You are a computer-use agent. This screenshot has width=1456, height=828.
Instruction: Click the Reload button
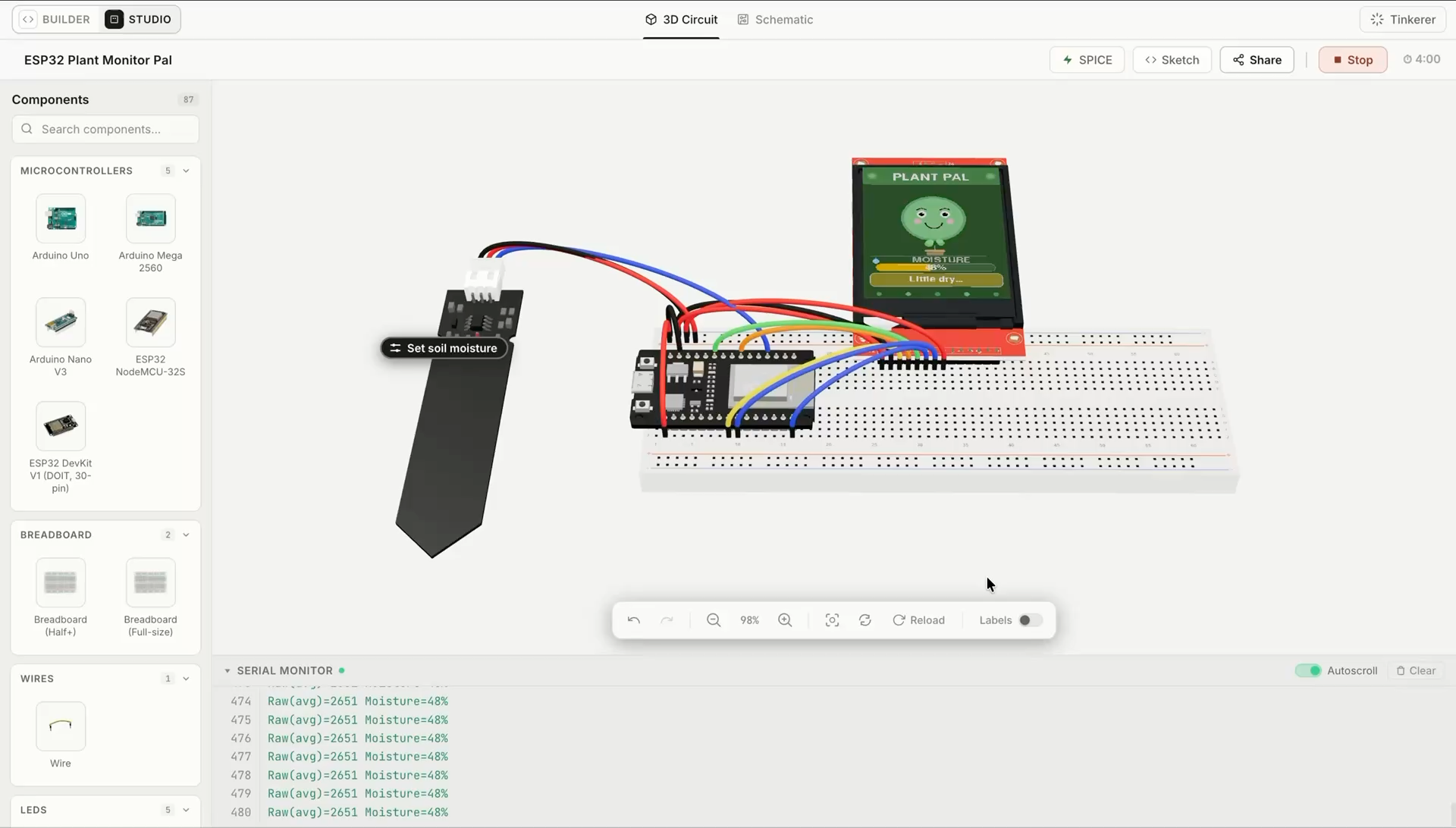click(918, 620)
